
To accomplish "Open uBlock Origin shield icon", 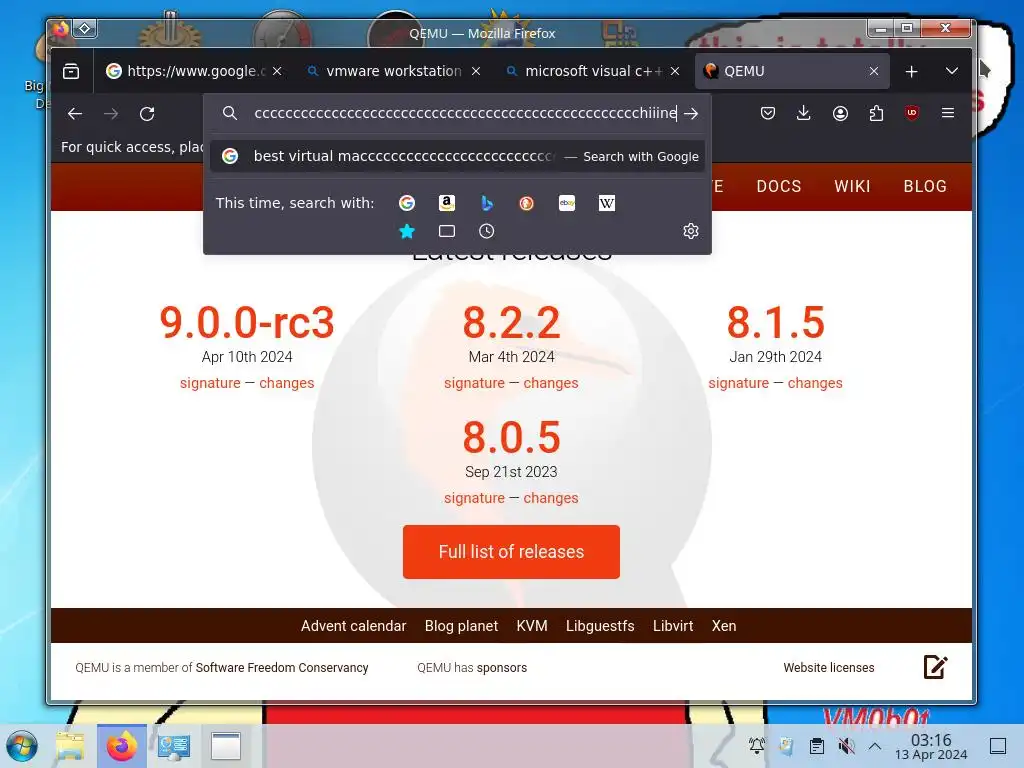I will (912, 113).
